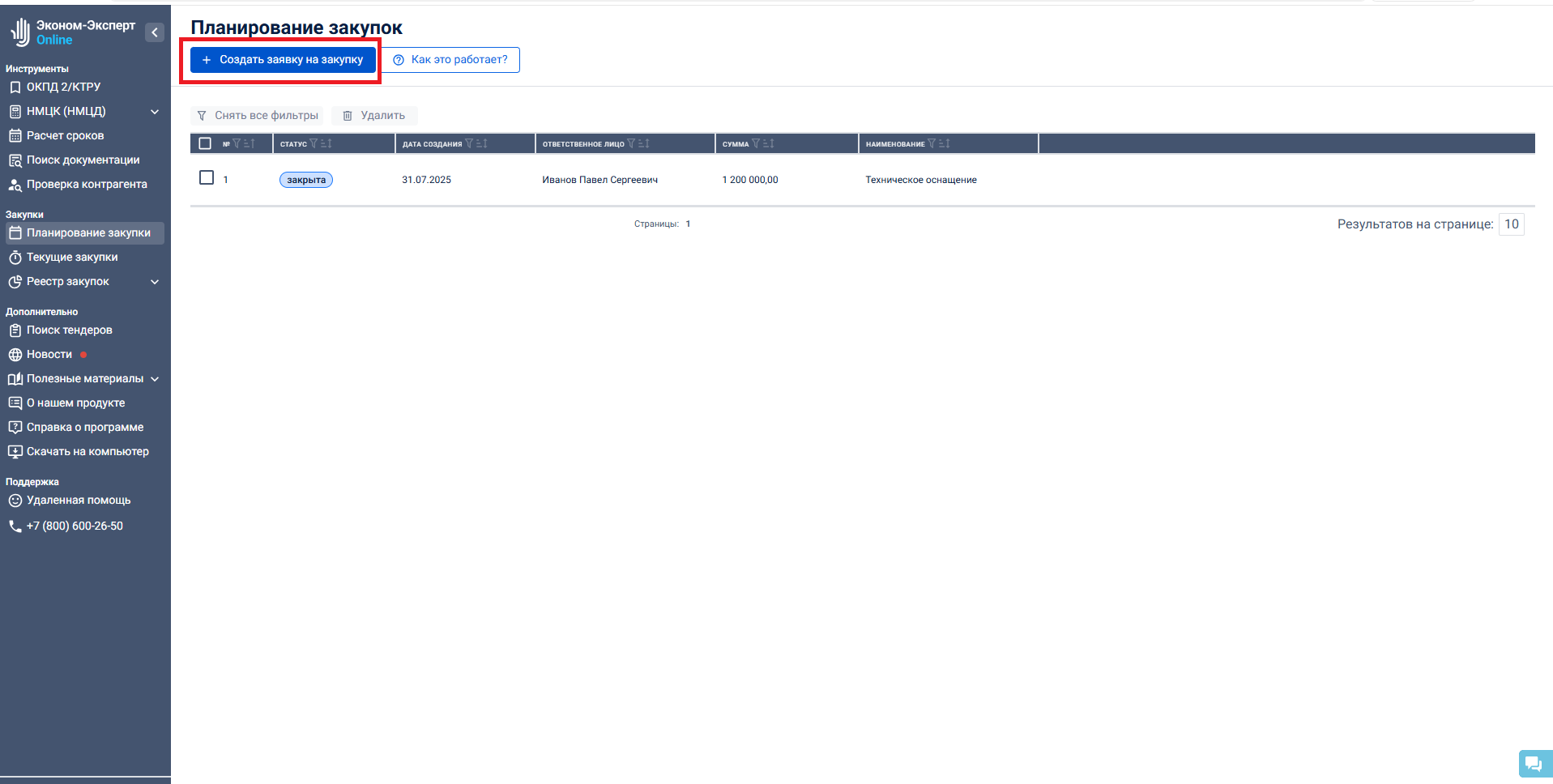1553x784 pixels.
Task: Expand the Реестр закупок chevron
Action: (155, 282)
